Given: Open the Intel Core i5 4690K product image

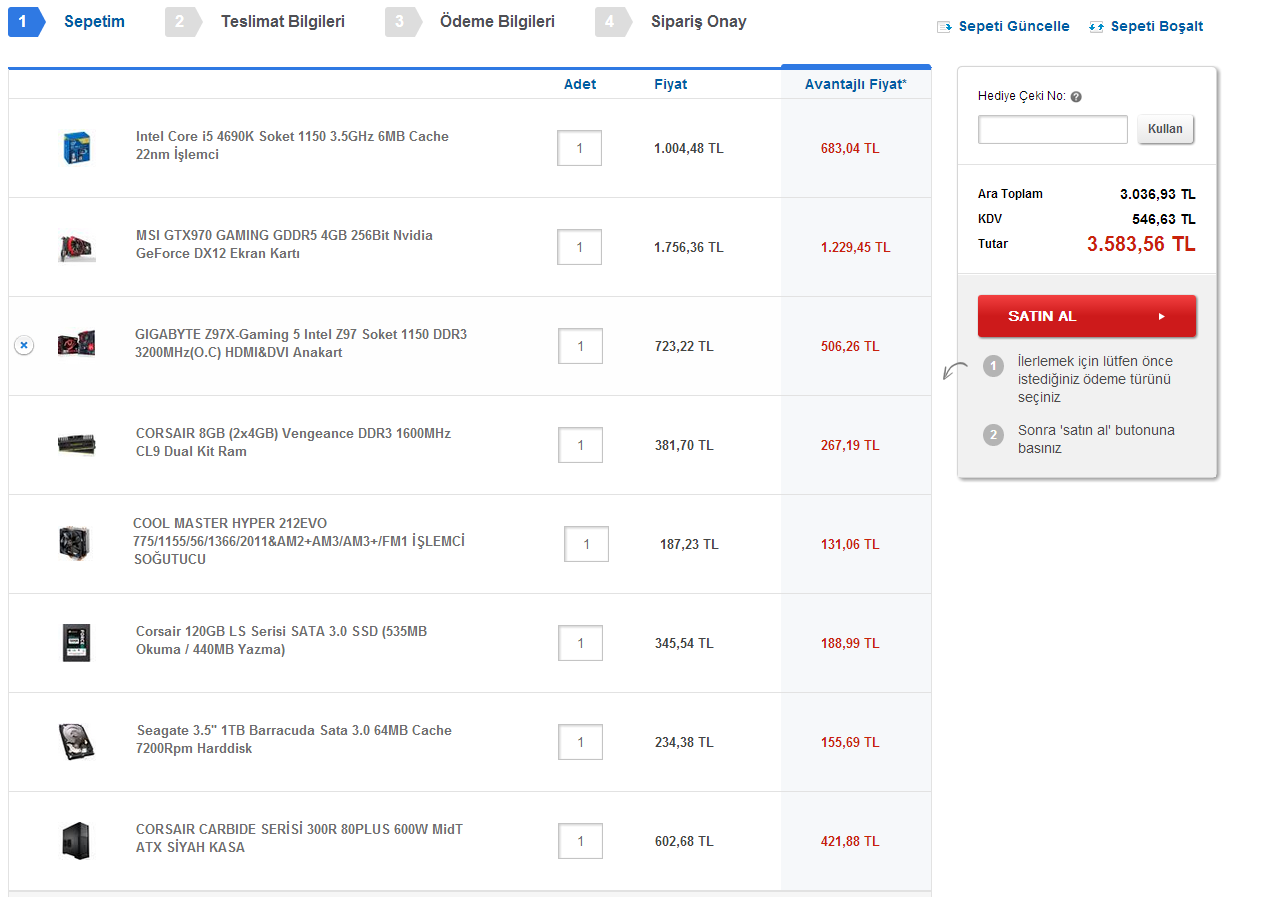Looking at the screenshot, I should tap(76, 147).
